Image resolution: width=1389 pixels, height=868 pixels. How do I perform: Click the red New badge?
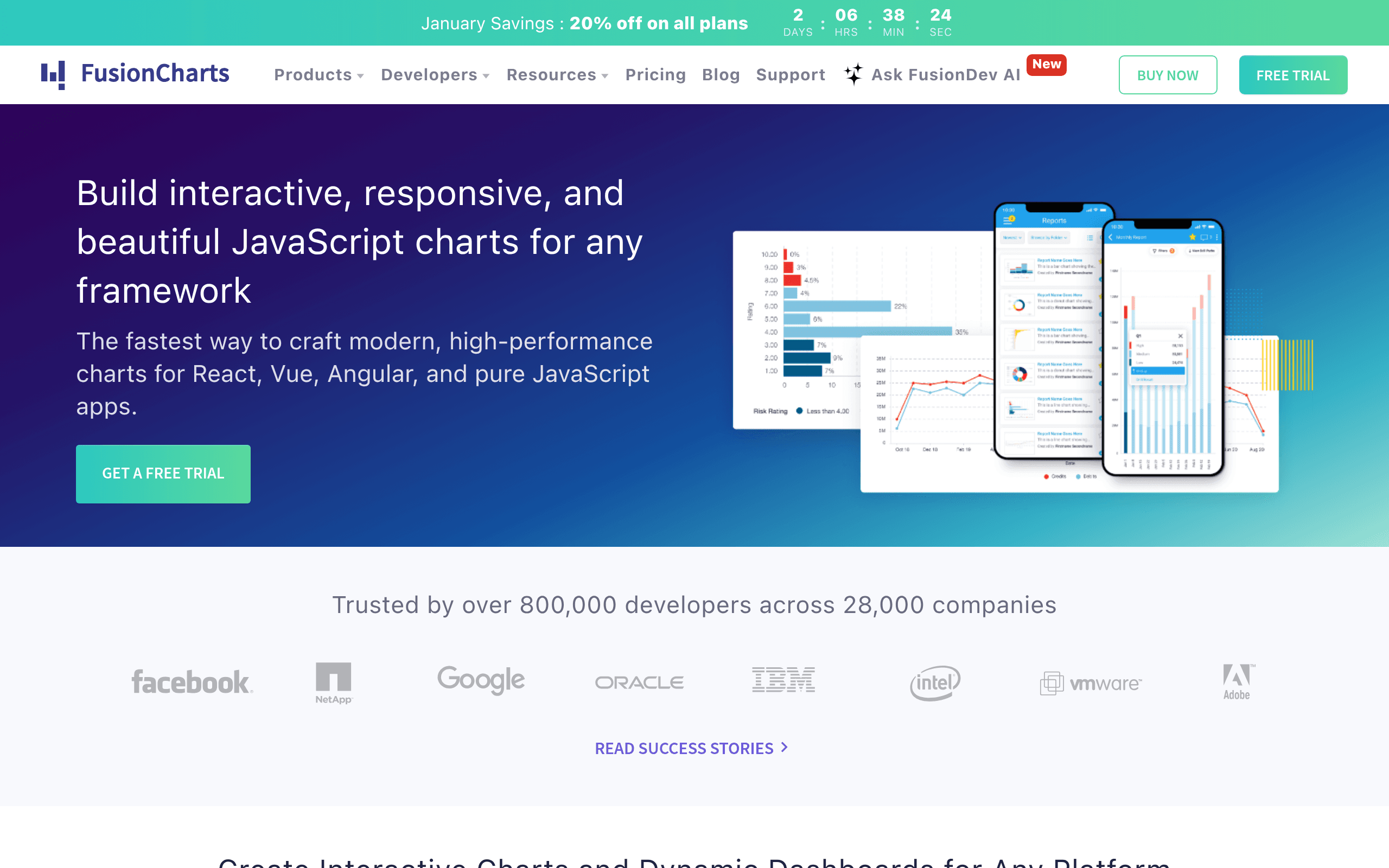pos(1046,65)
